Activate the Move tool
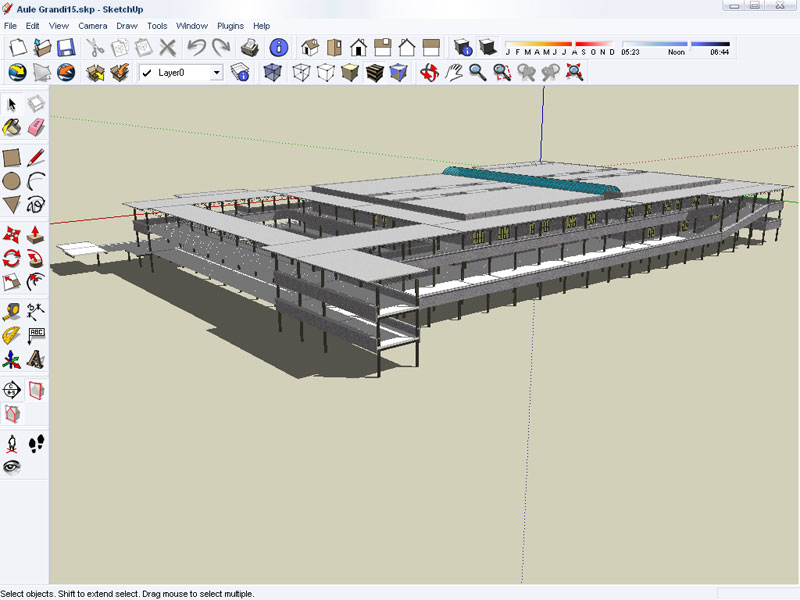 pos(12,235)
